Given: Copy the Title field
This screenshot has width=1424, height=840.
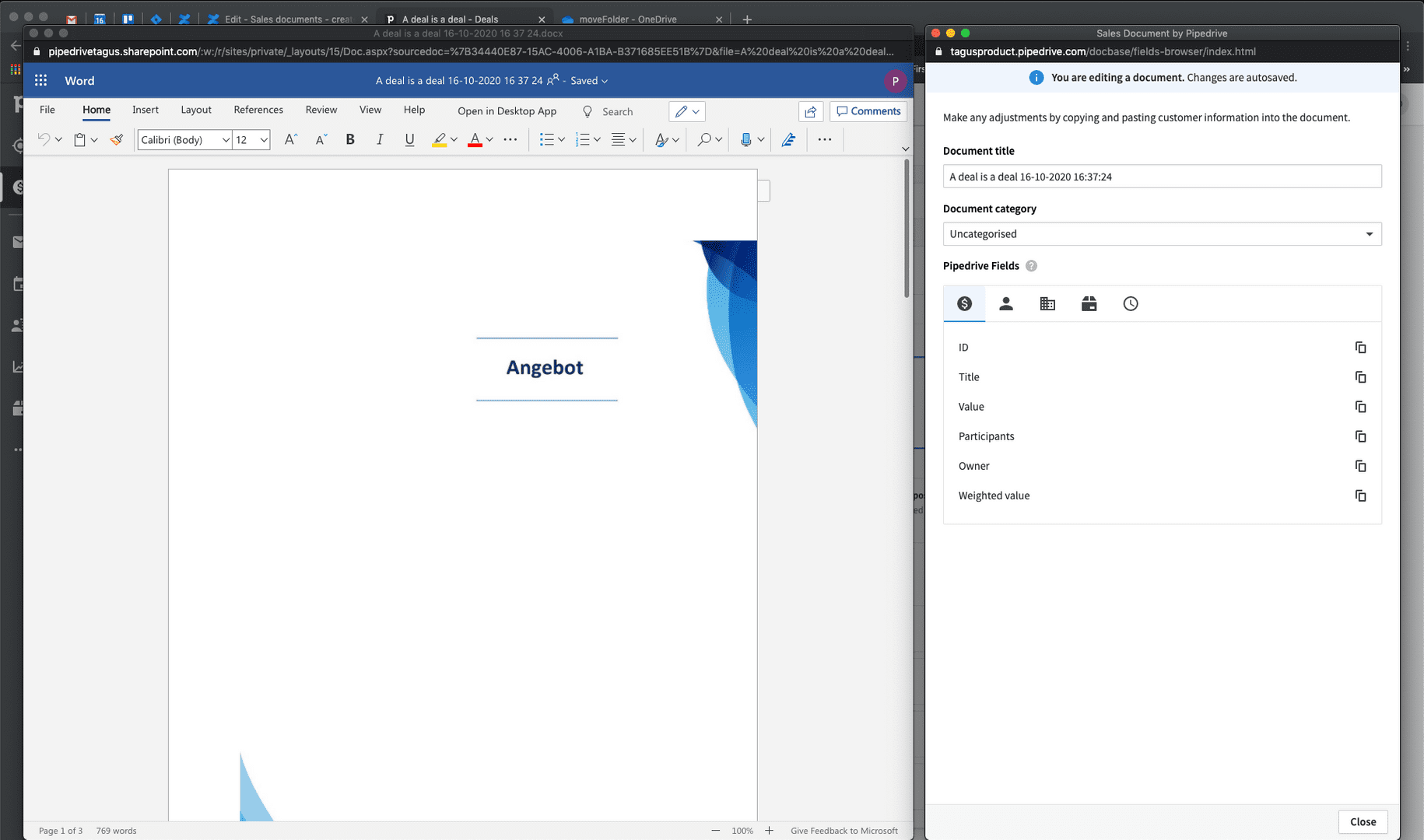Looking at the screenshot, I should click(x=1360, y=377).
